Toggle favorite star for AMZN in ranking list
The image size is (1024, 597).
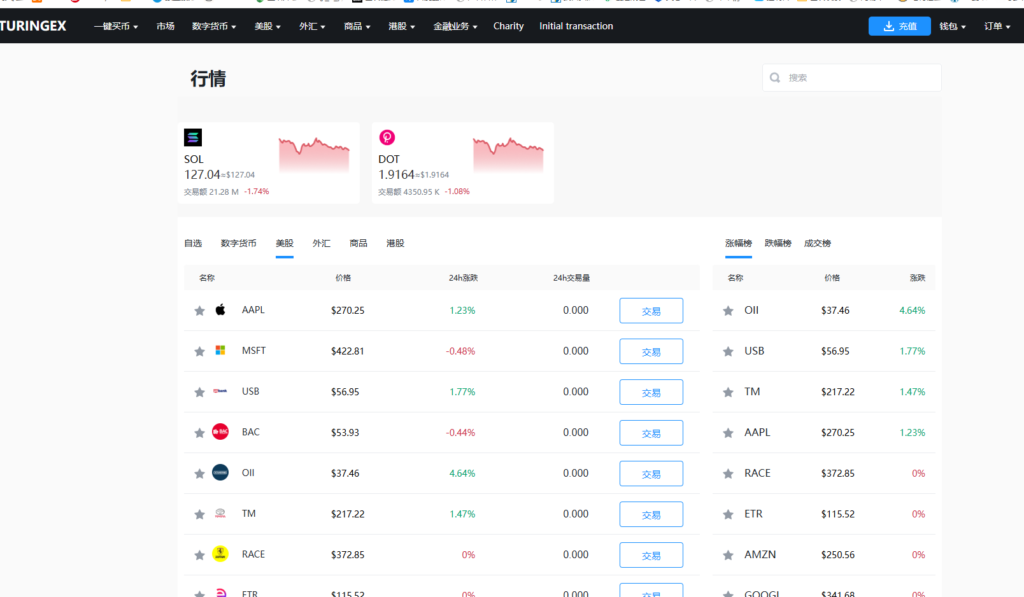click(728, 555)
